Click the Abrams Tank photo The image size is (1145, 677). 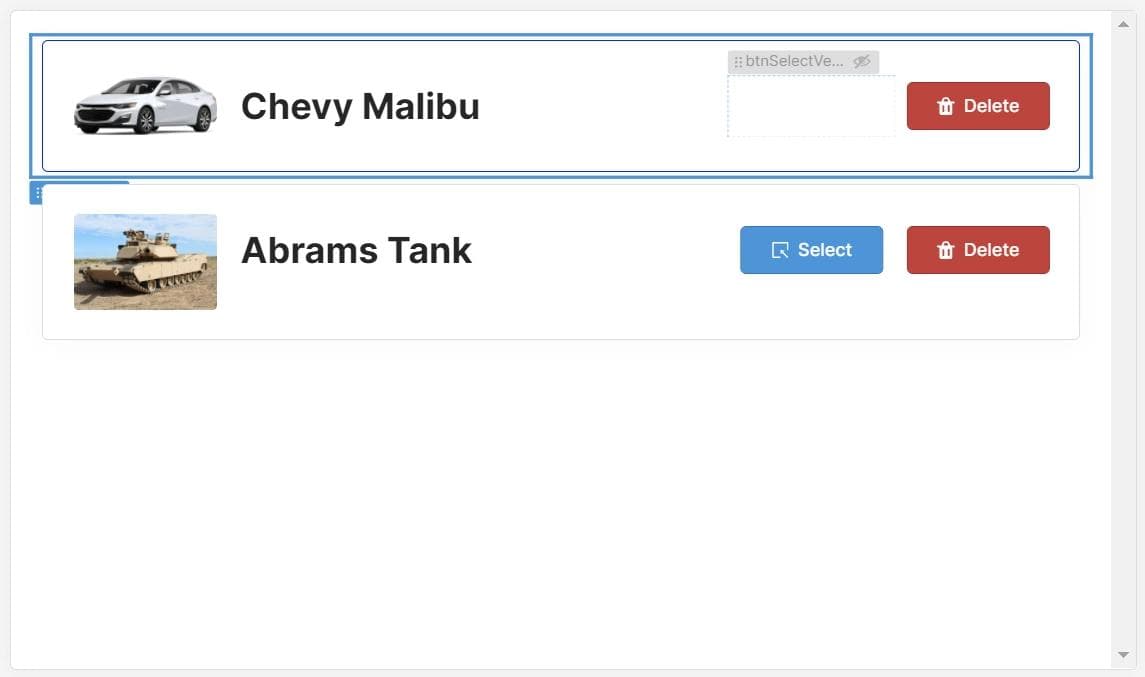(145, 261)
